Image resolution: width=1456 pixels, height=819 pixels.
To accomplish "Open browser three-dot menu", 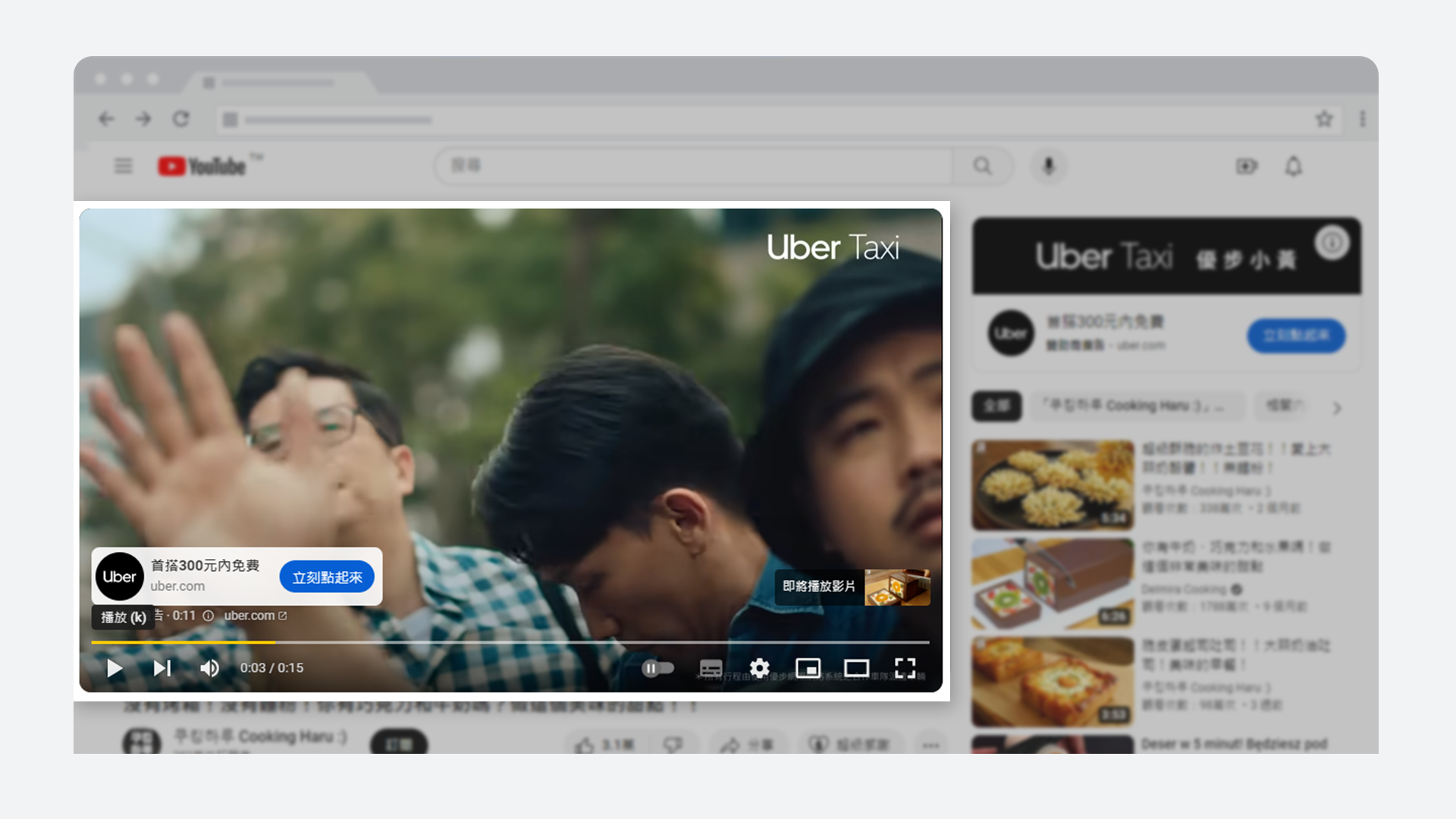I will pyautogui.click(x=1362, y=119).
